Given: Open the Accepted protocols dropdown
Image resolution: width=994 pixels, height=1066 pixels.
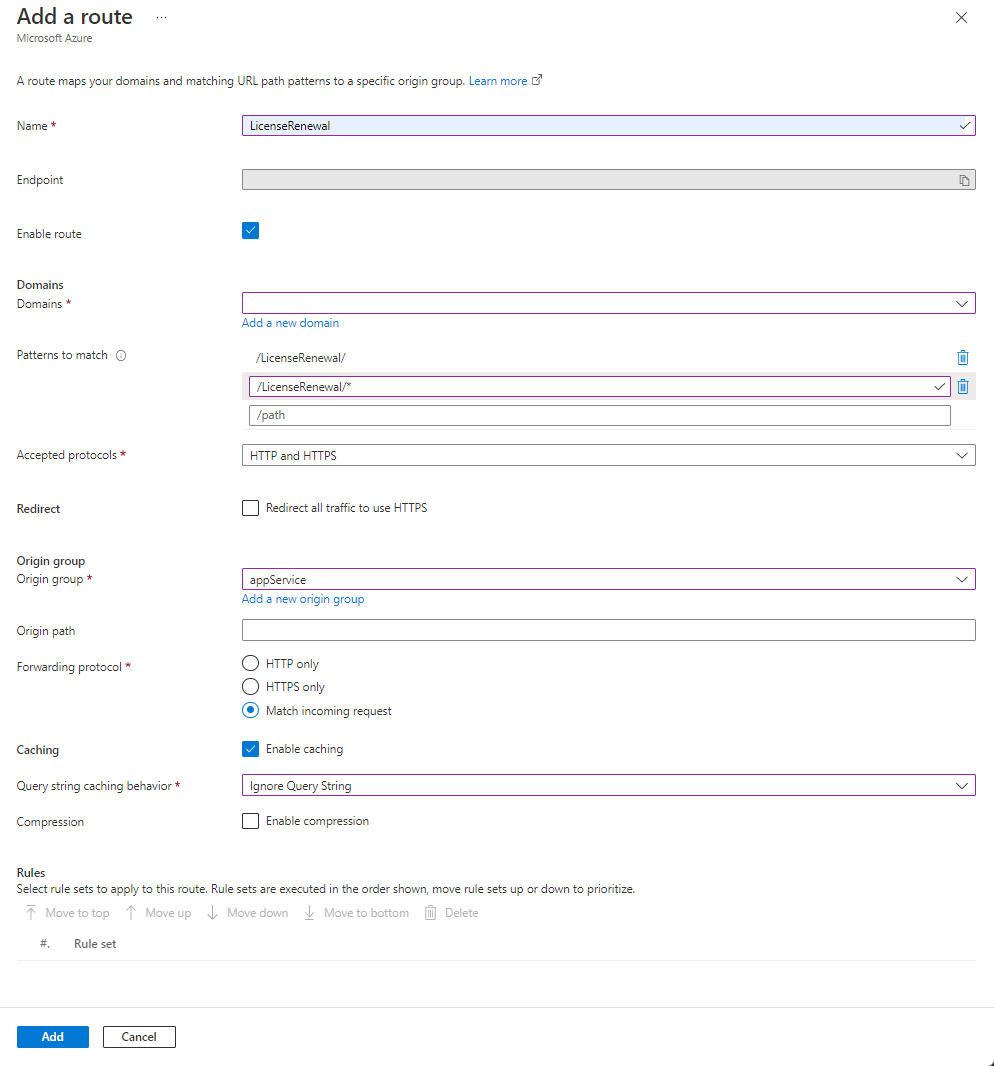Looking at the screenshot, I should pyautogui.click(x=609, y=455).
